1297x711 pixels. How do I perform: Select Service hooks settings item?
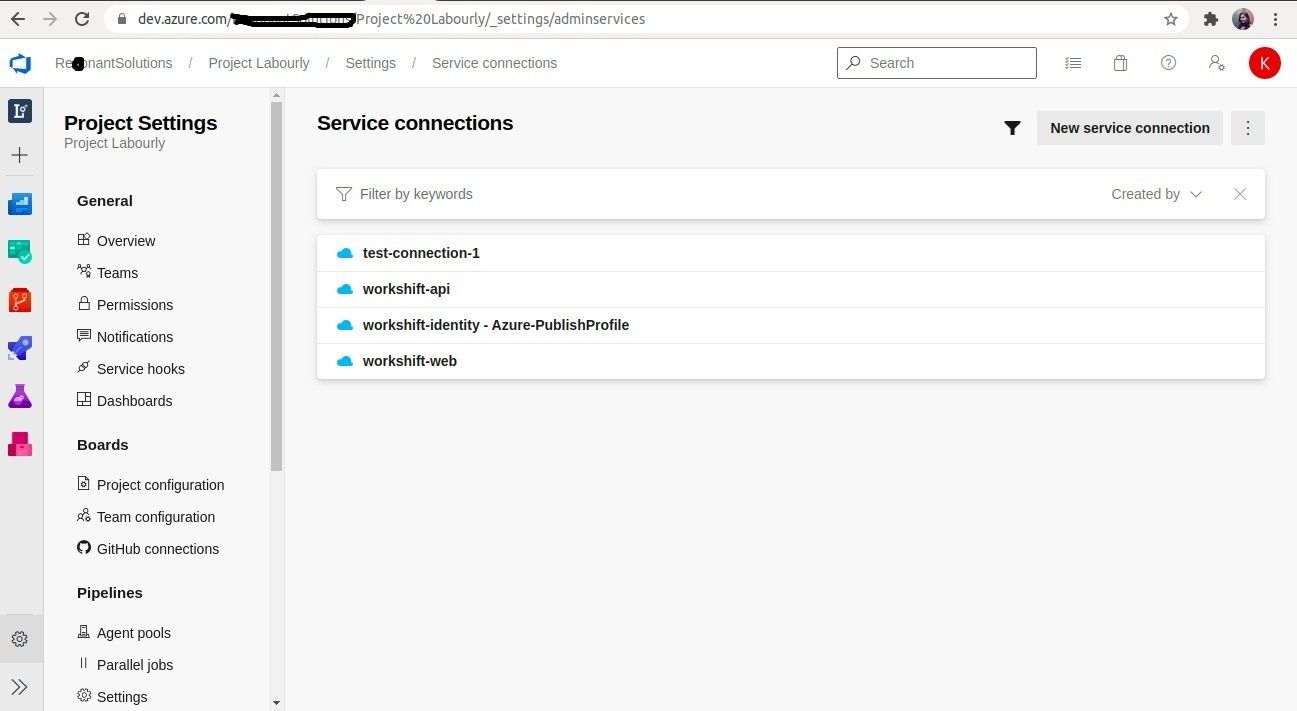[140, 369]
